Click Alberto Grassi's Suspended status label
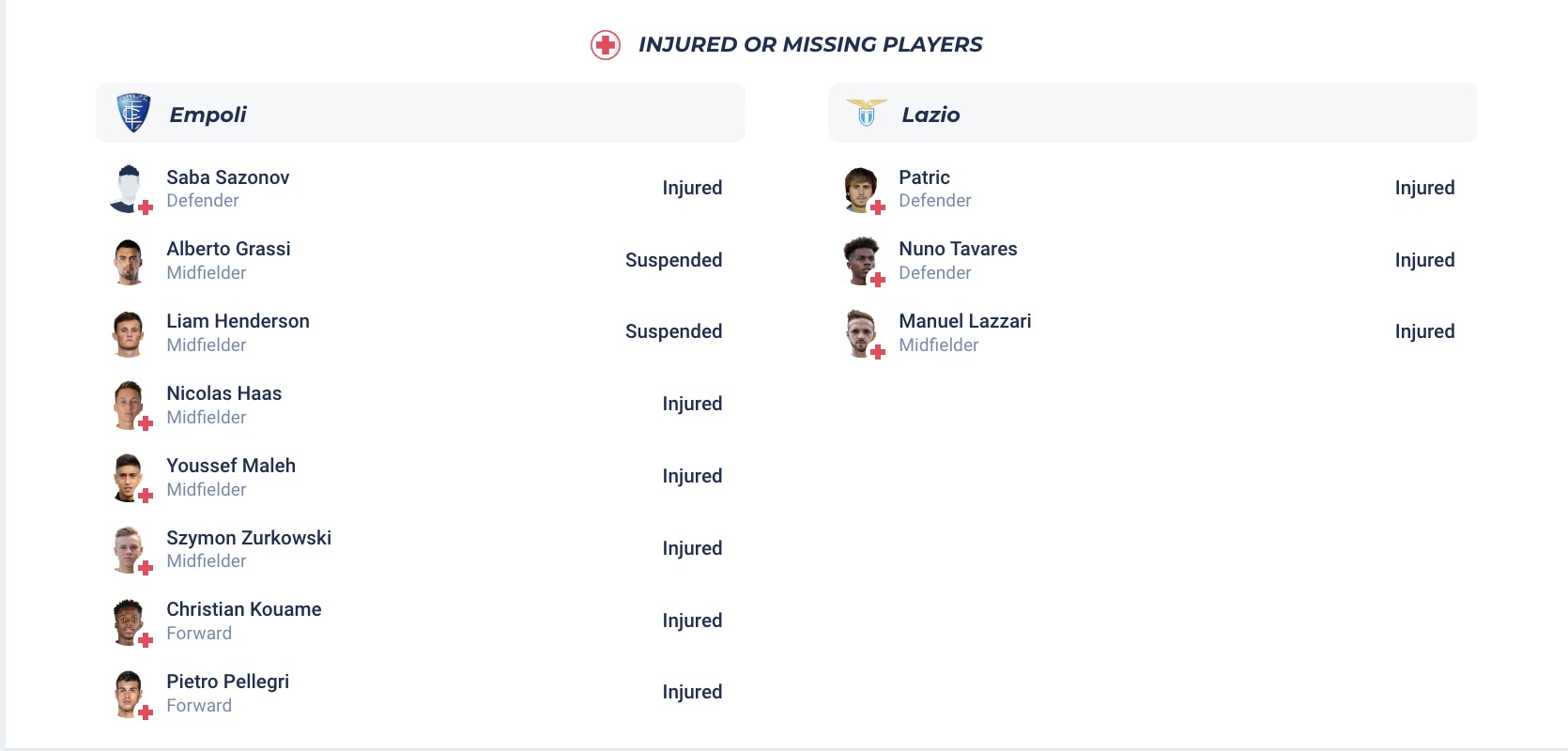This screenshot has width=1568, height=751. point(673,260)
